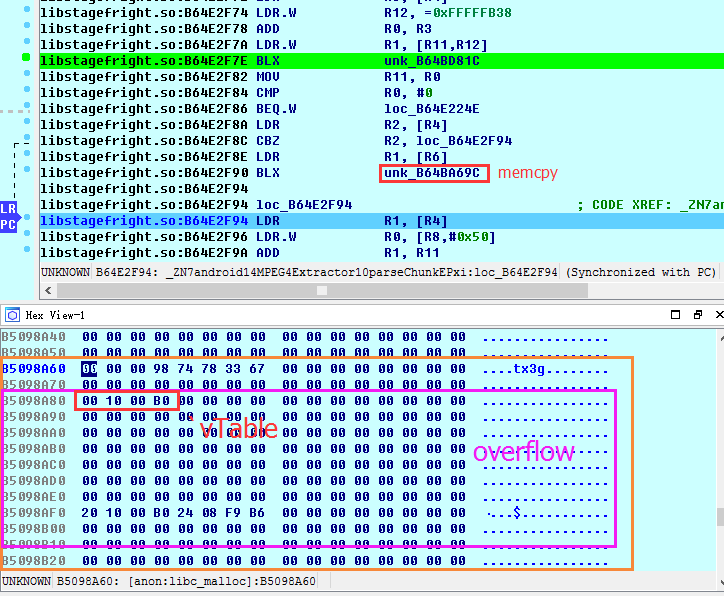Viewport: 724px width, 596px height.
Task: Click hex address B5098B20
Action: (34, 561)
